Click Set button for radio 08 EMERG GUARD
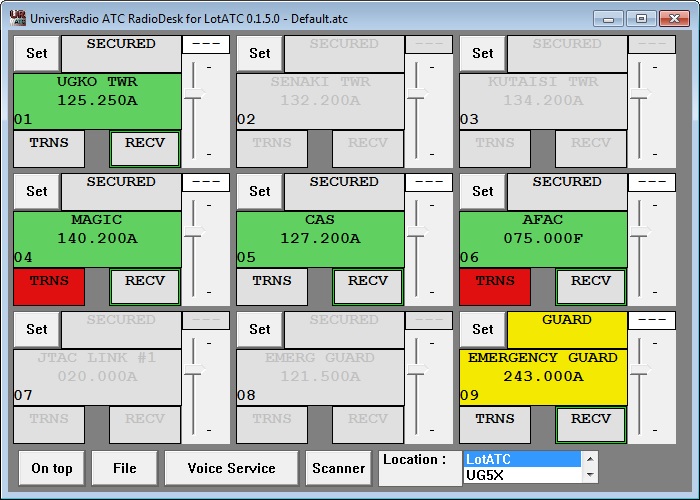Image resolution: width=700 pixels, height=500 pixels. [x=260, y=329]
